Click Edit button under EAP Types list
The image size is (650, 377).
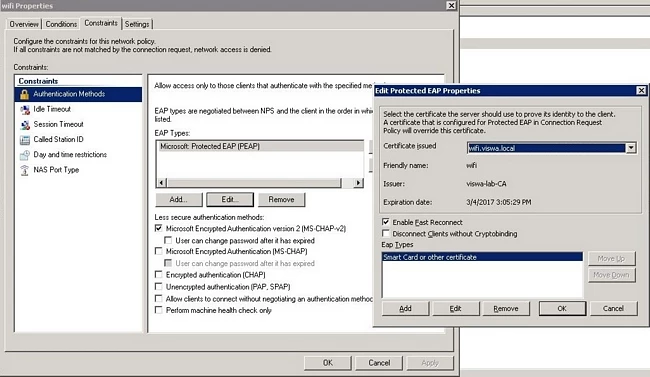coord(230,199)
